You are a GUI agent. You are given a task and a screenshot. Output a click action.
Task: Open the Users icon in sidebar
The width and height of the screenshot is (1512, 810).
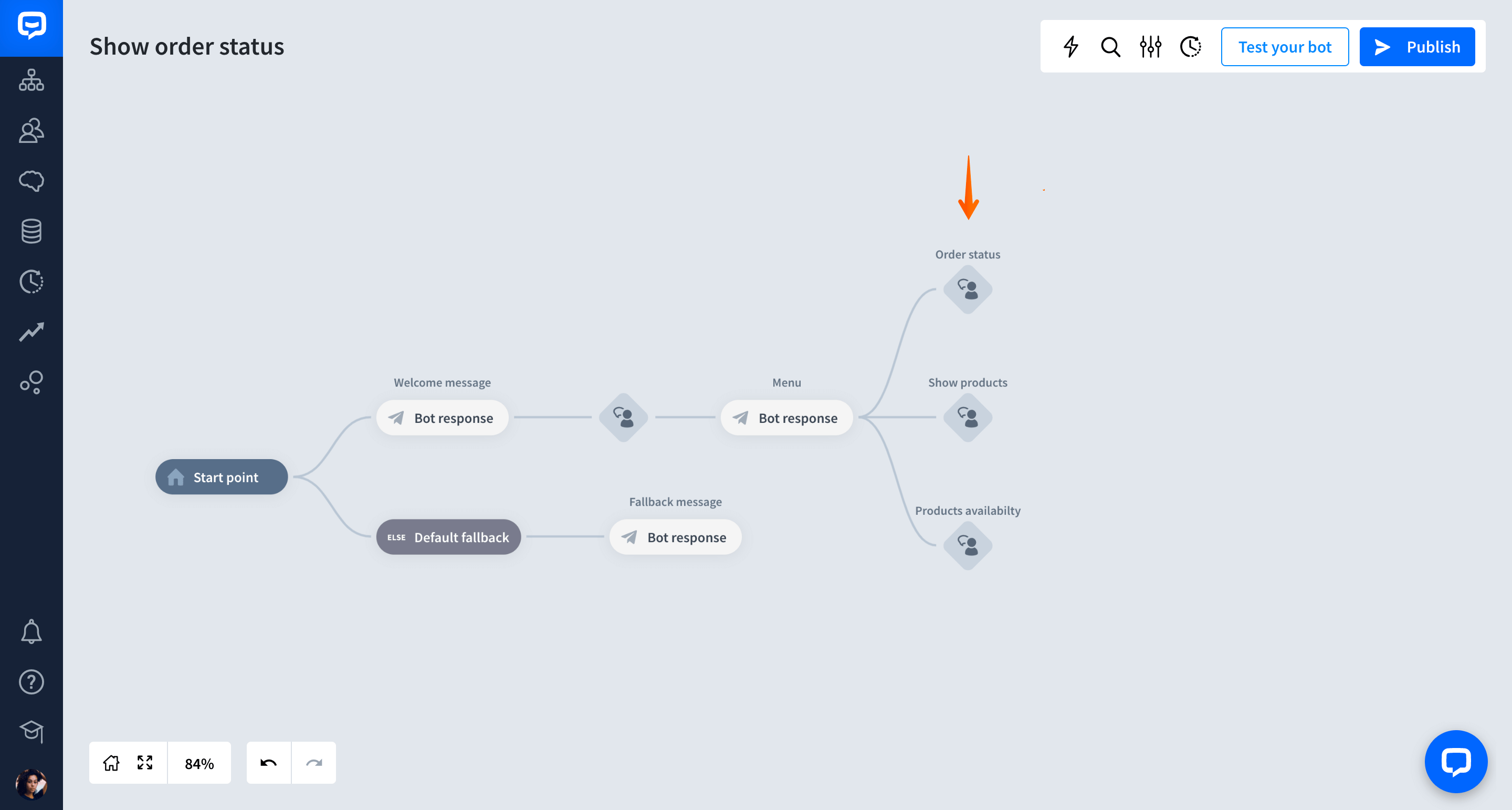[x=31, y=130]
